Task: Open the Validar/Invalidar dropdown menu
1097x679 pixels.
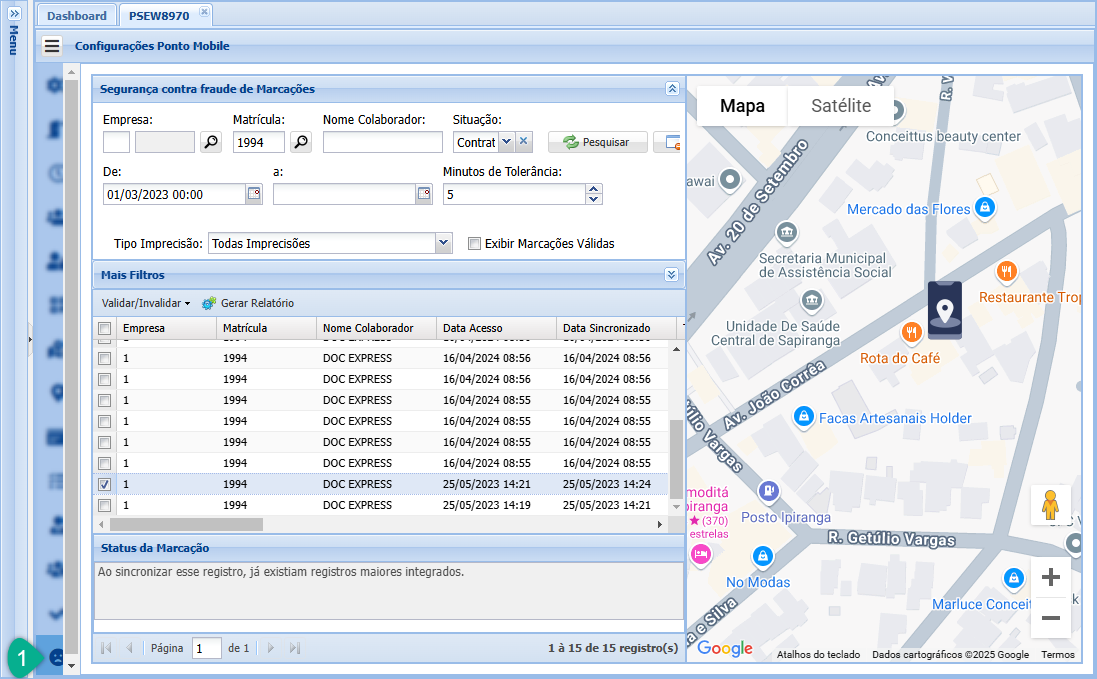Action: point(145,303)
